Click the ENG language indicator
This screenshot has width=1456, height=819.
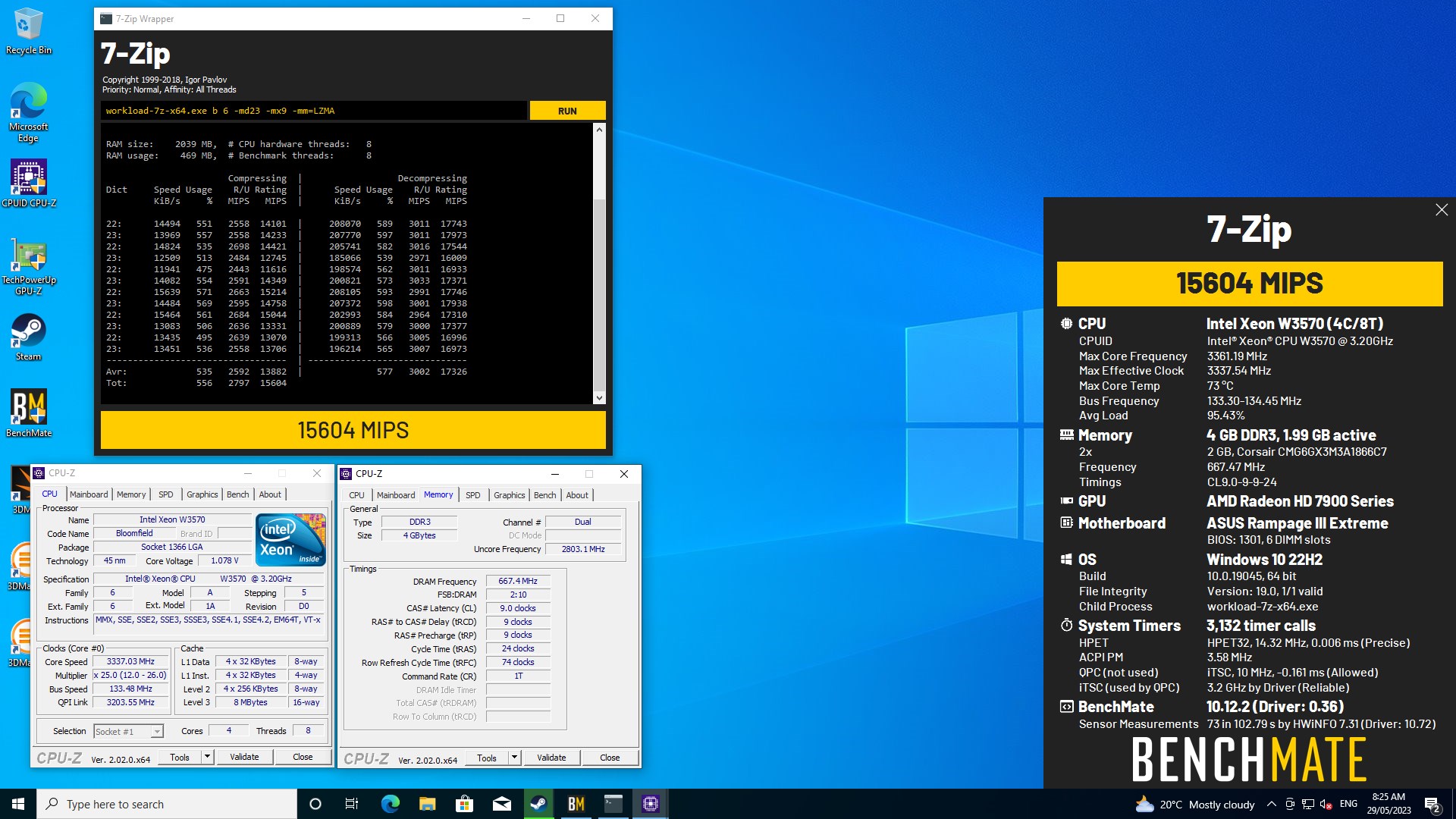click(x=1348, y=804)
